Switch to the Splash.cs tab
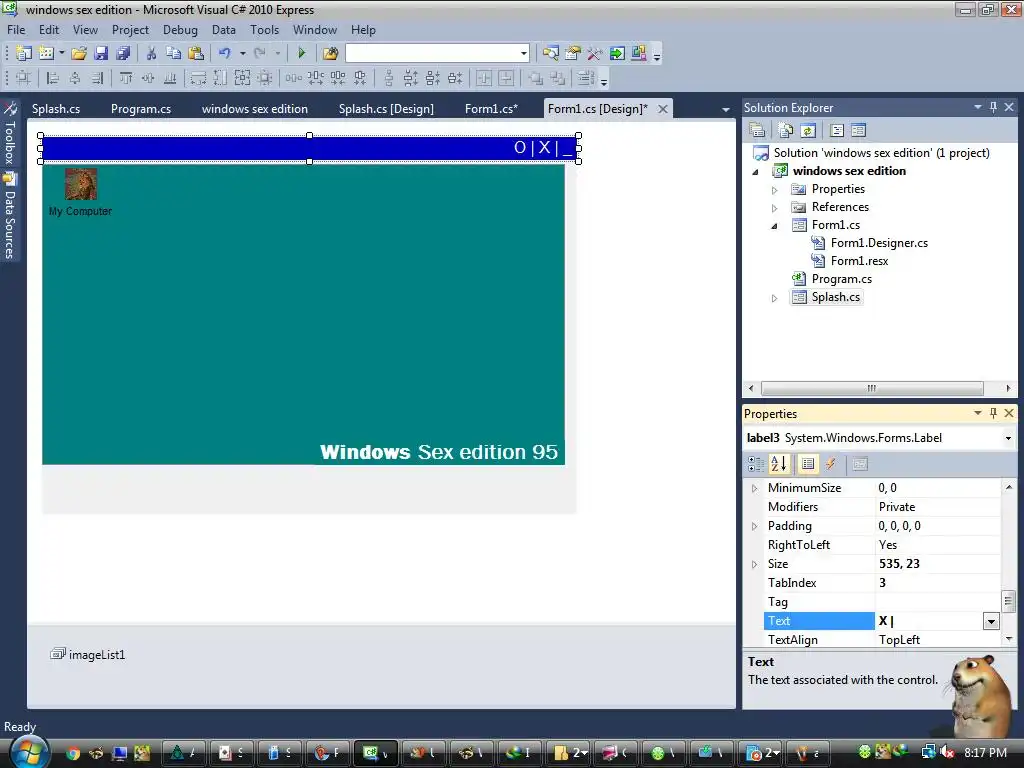Viewport: 1024px width, 768px height. [56, 109]
